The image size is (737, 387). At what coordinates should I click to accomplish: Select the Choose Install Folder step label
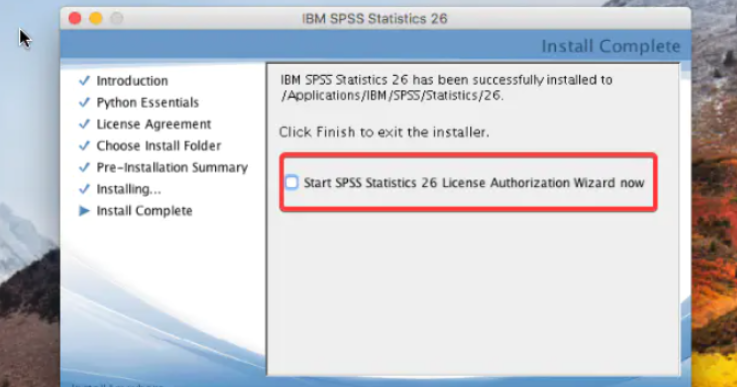point(159,146)
